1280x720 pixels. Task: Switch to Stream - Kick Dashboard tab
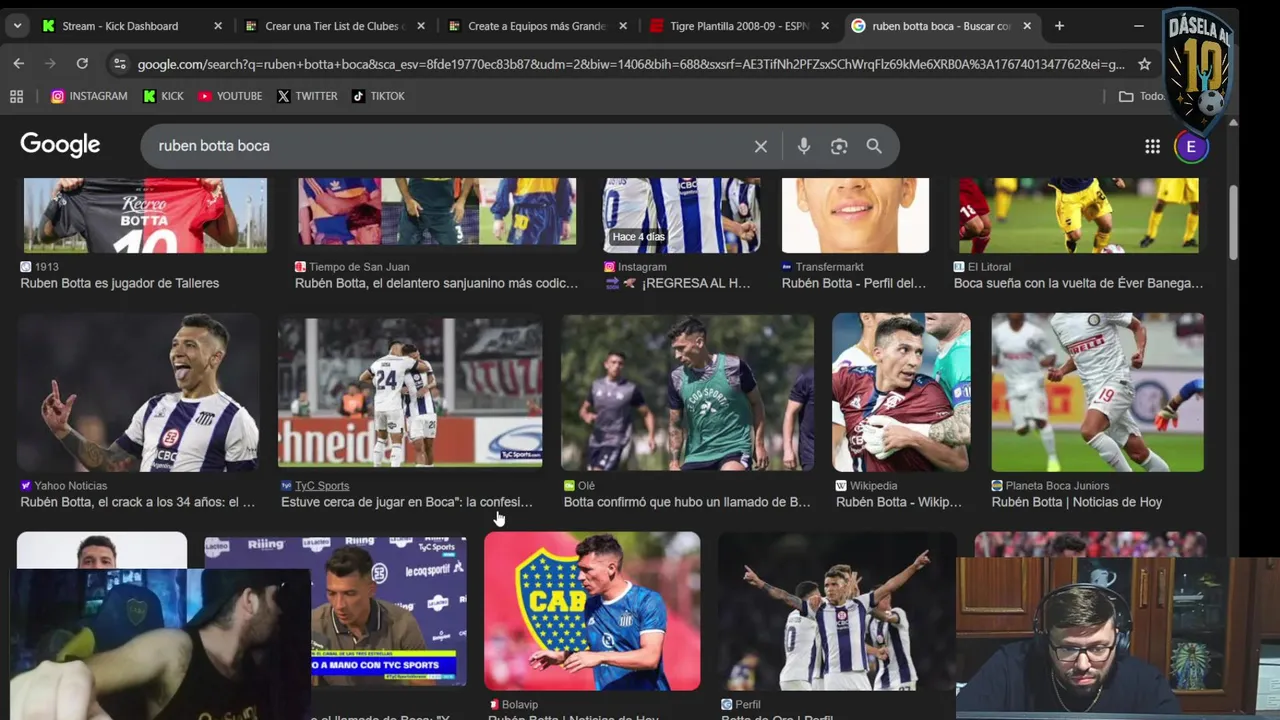coord(131,26)
